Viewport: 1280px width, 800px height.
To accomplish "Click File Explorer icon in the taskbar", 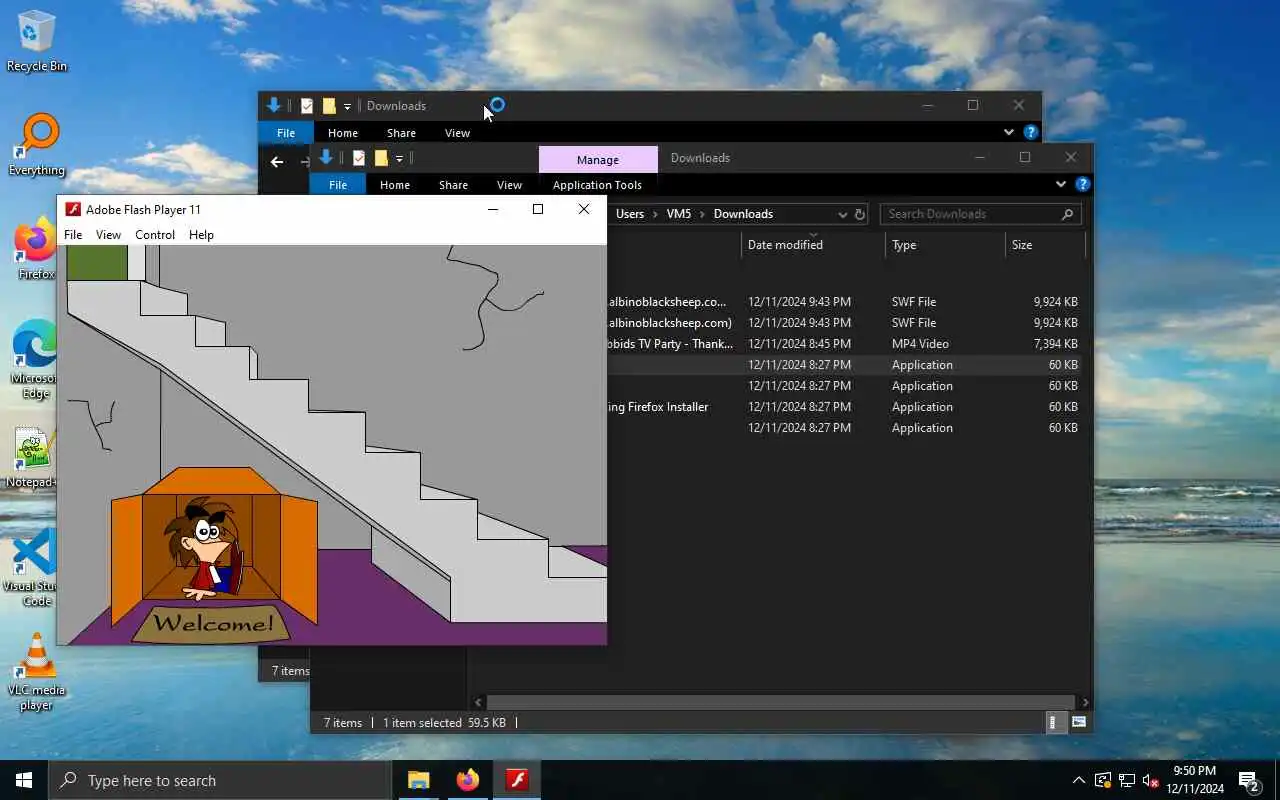I will (x=418, y=780).
